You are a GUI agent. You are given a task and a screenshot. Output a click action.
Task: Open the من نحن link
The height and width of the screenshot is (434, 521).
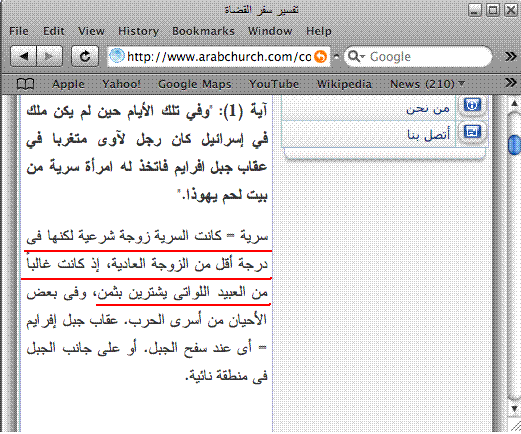click(x=428, y=108)
